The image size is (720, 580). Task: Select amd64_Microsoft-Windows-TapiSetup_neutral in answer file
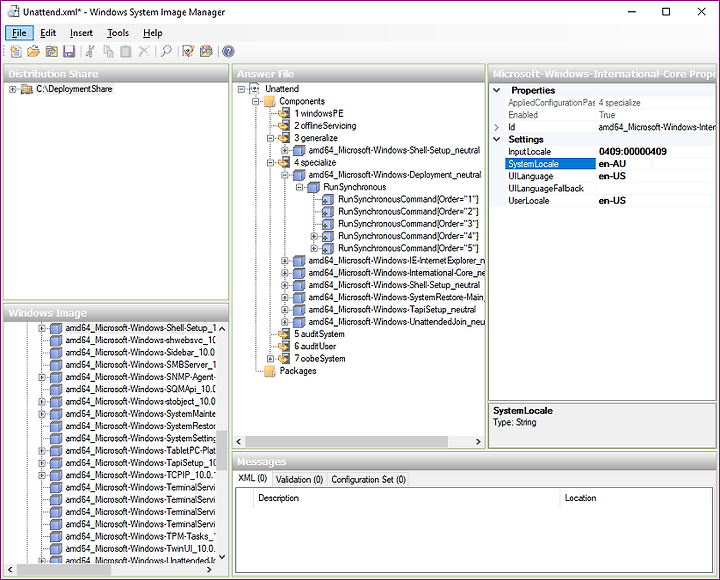[x=392, y=310]
